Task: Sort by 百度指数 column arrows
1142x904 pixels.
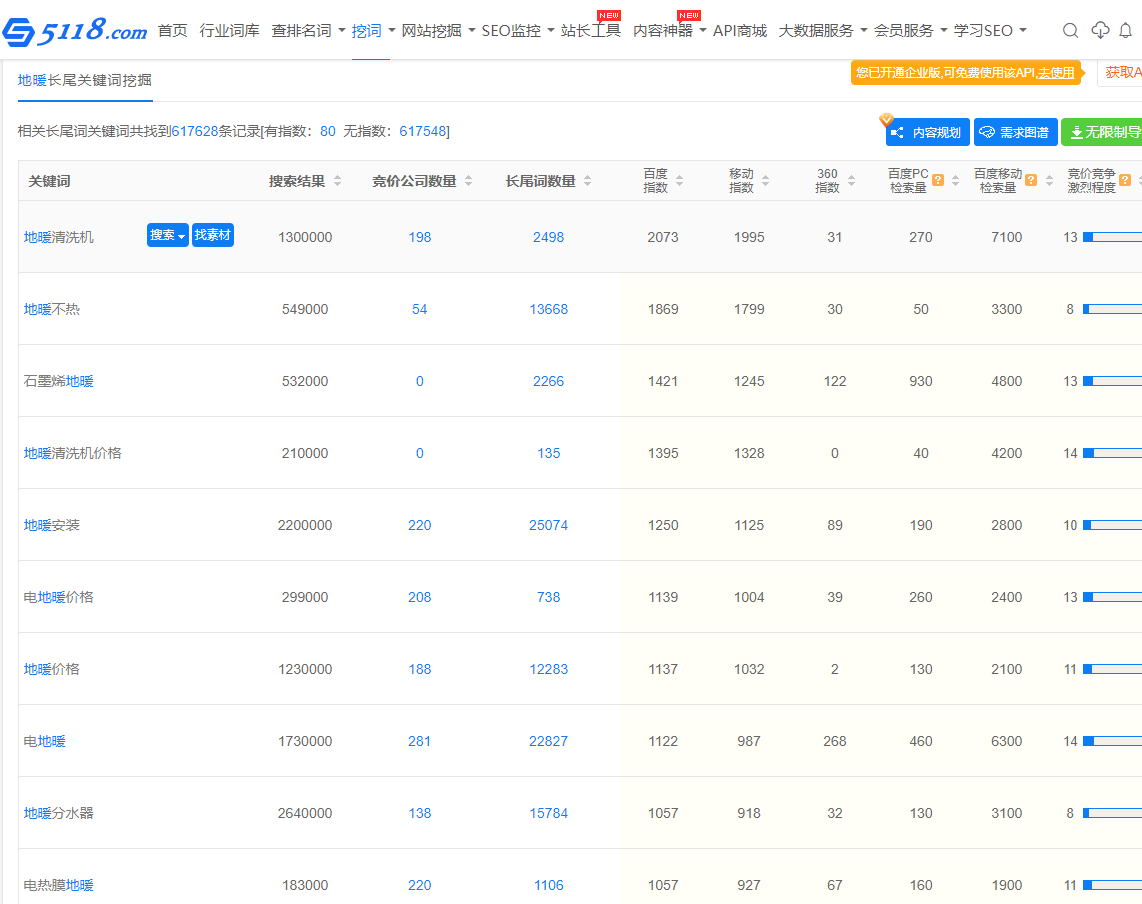Action: click(680, 181)
